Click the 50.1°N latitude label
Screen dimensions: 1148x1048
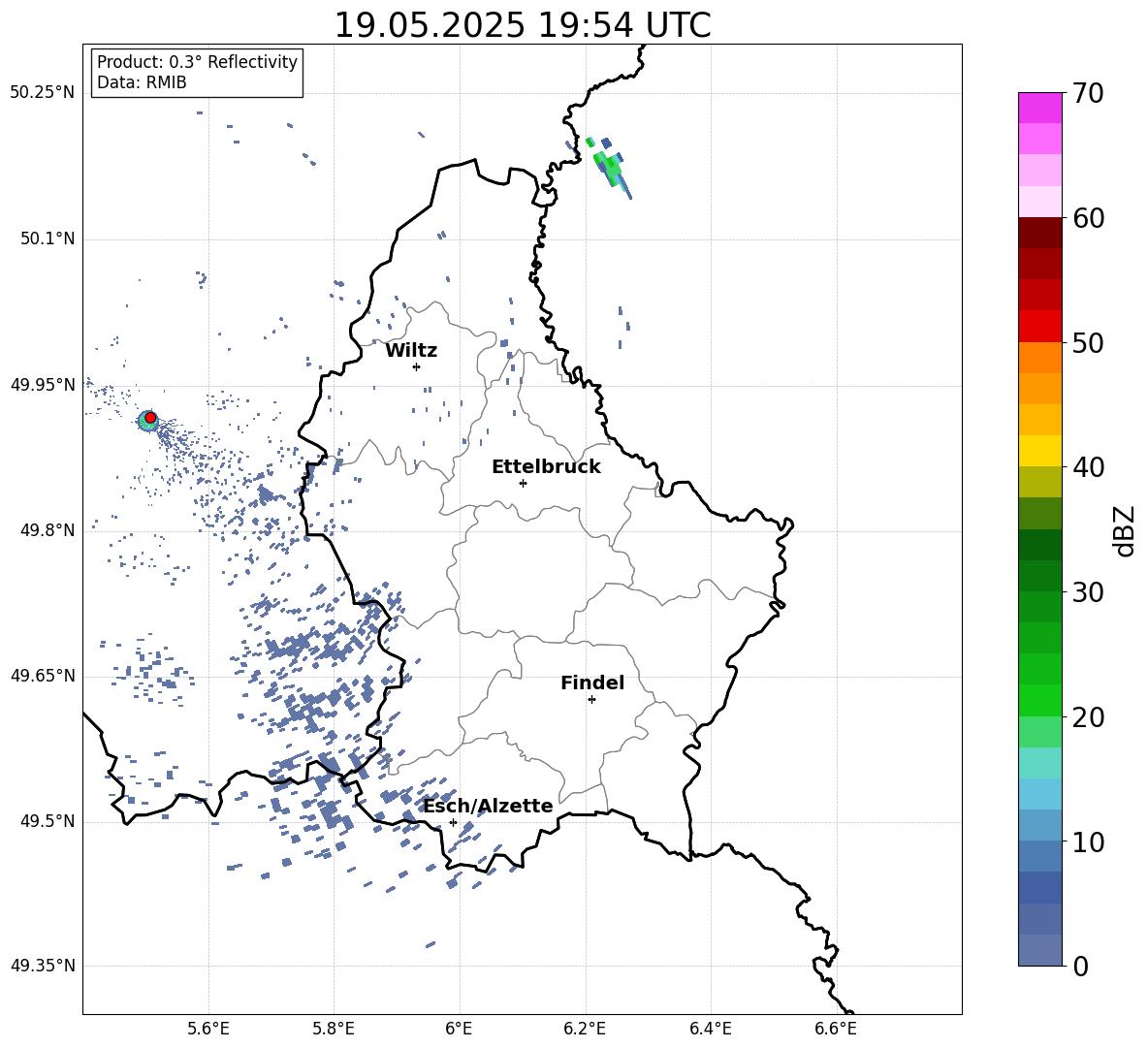tap(47, 238)
